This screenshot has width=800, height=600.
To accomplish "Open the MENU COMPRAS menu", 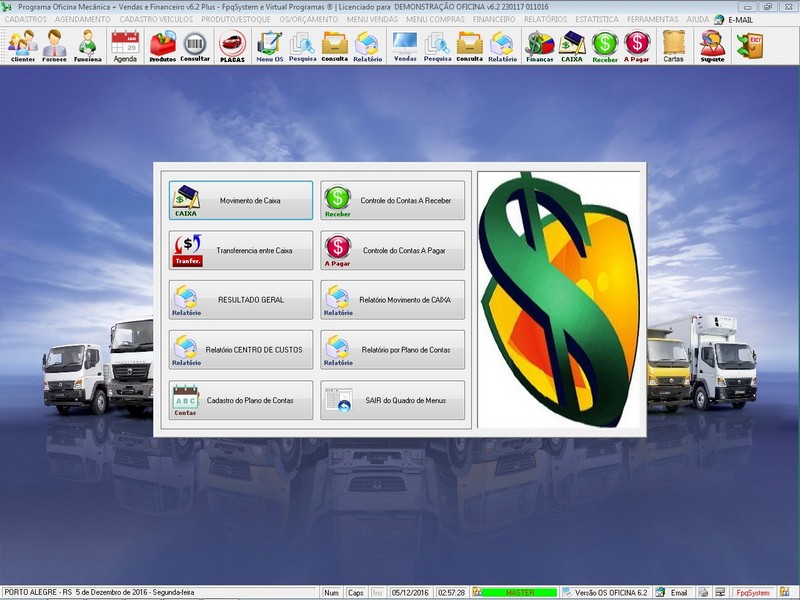I will pos(435,19).
